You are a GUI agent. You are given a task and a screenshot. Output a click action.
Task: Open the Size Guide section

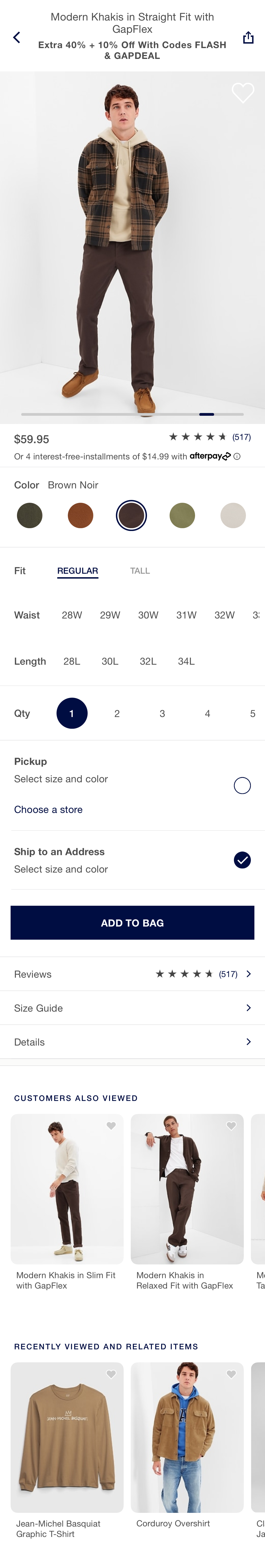pos(132,1008)
